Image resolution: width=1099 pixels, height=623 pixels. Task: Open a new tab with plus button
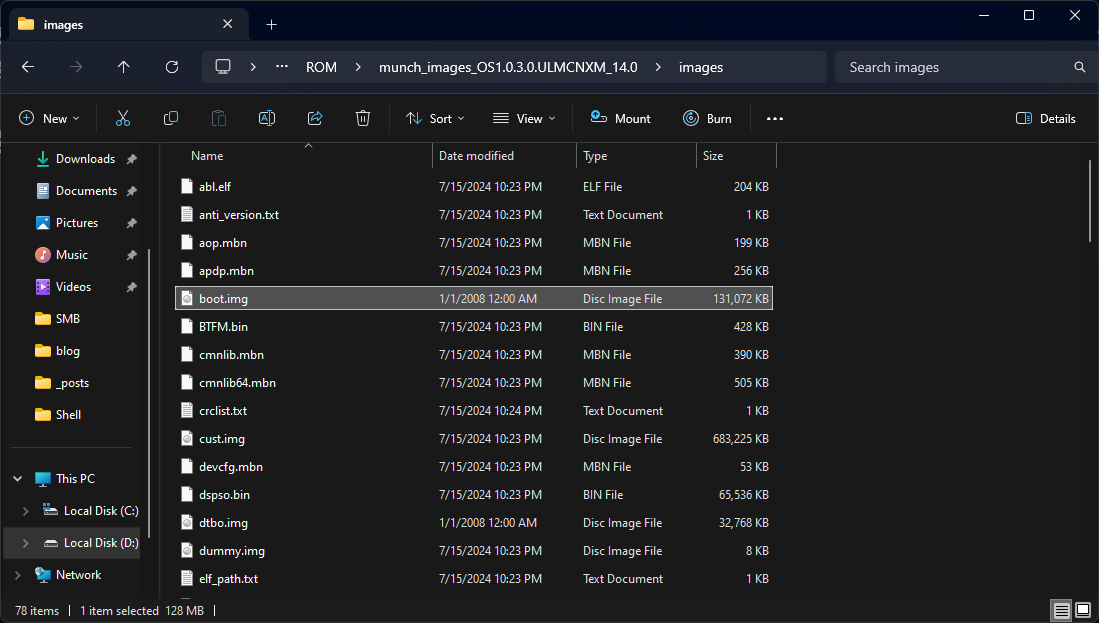click(271, 24)
